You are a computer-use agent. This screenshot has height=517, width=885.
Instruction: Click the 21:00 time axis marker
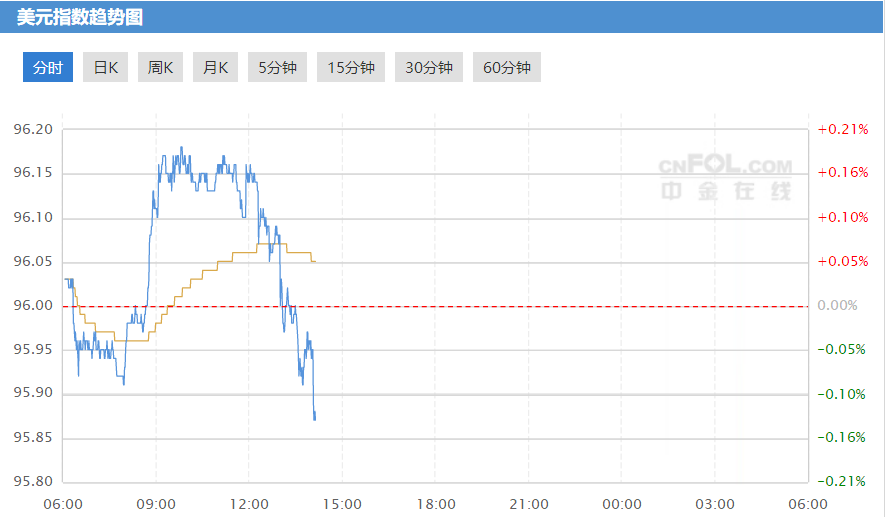(528, 503)
